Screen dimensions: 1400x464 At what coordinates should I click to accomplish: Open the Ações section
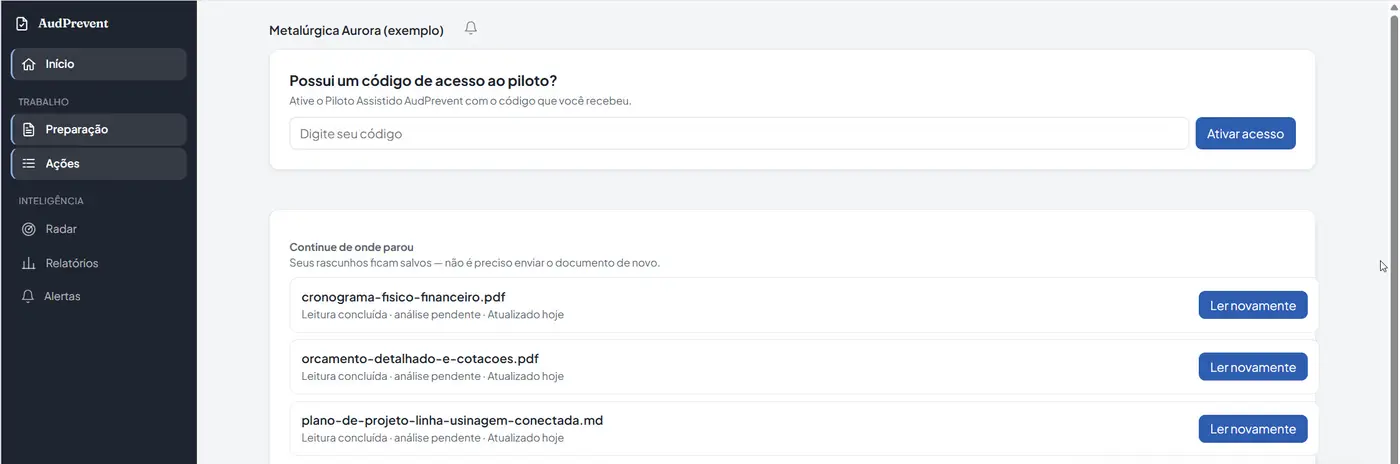98,164
